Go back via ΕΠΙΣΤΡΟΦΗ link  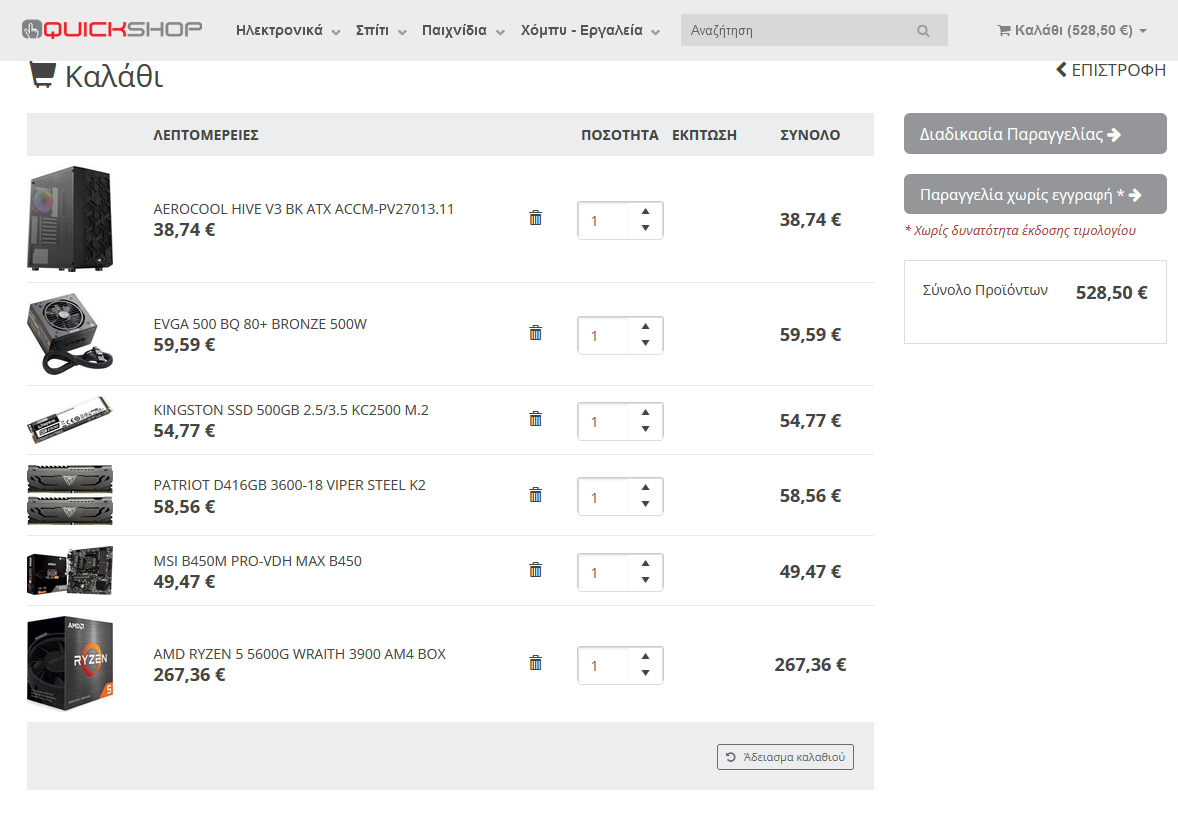click(1111, 70)
